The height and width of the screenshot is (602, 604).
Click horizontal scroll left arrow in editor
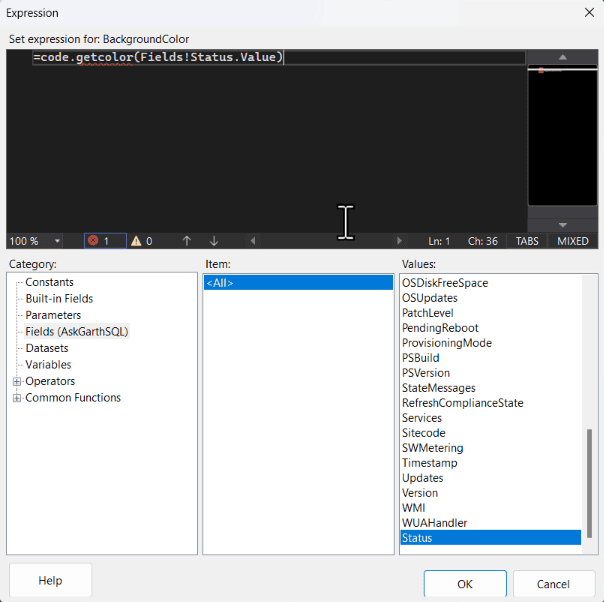click(x=253, y=241)
